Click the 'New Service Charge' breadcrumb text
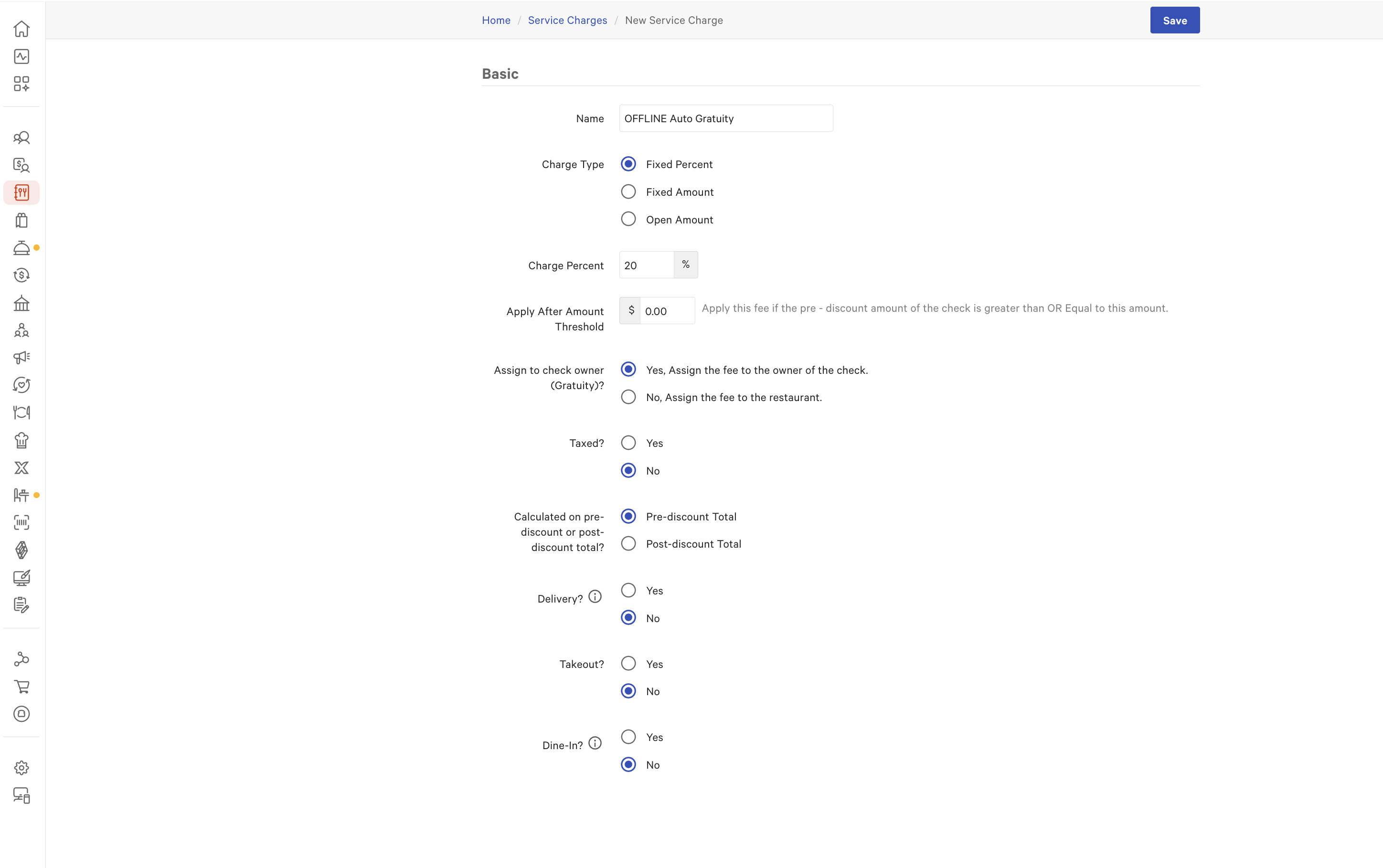 (673, 20)
